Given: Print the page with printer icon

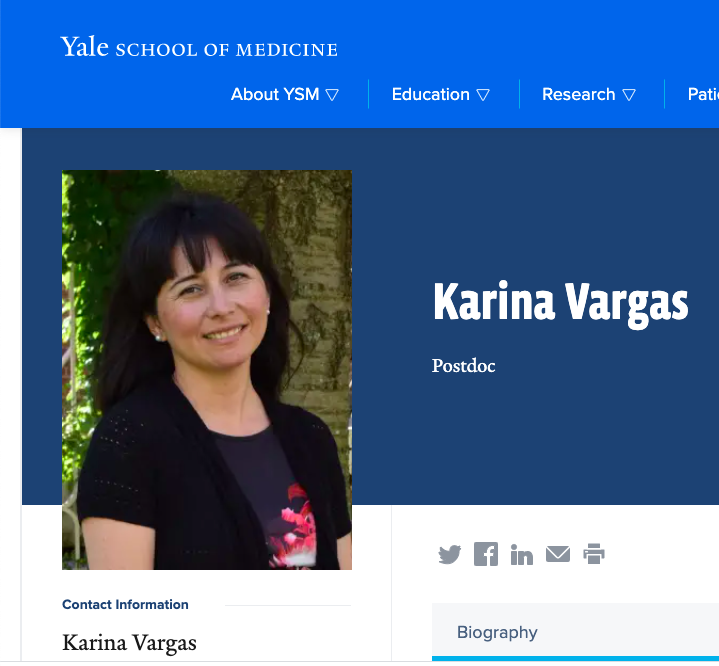Looking at the screenshot, I should (594, 554).
